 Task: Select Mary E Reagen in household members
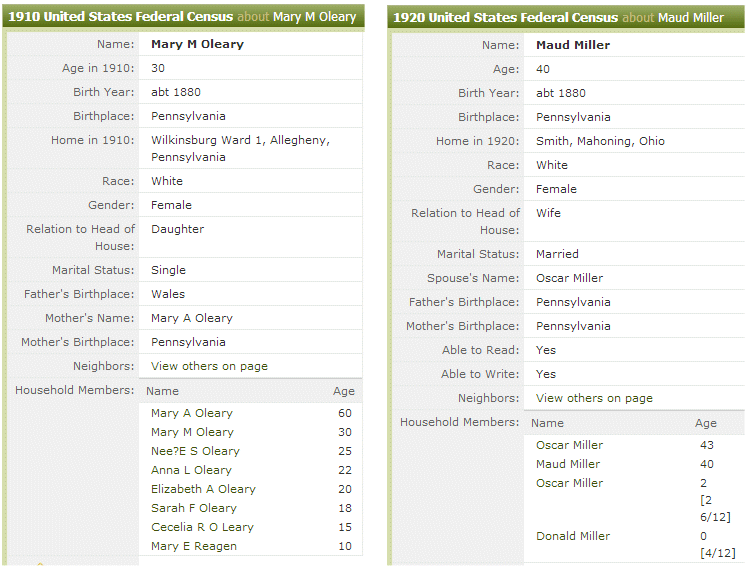194,546
